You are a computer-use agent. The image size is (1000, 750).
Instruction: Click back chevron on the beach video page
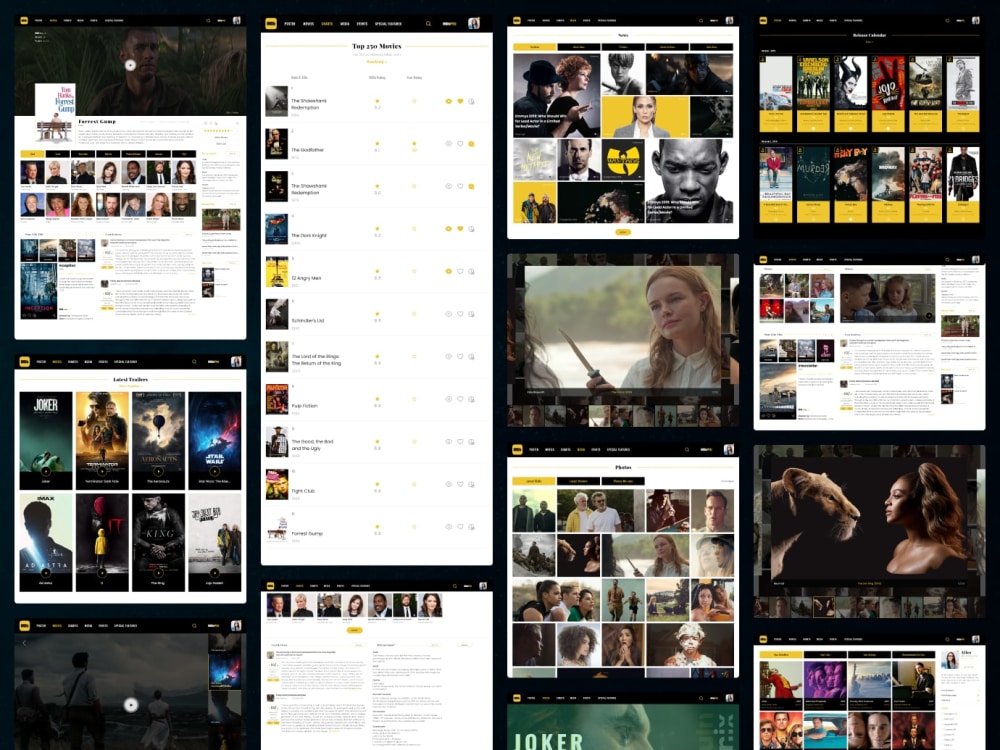click(x=24, y=643)
